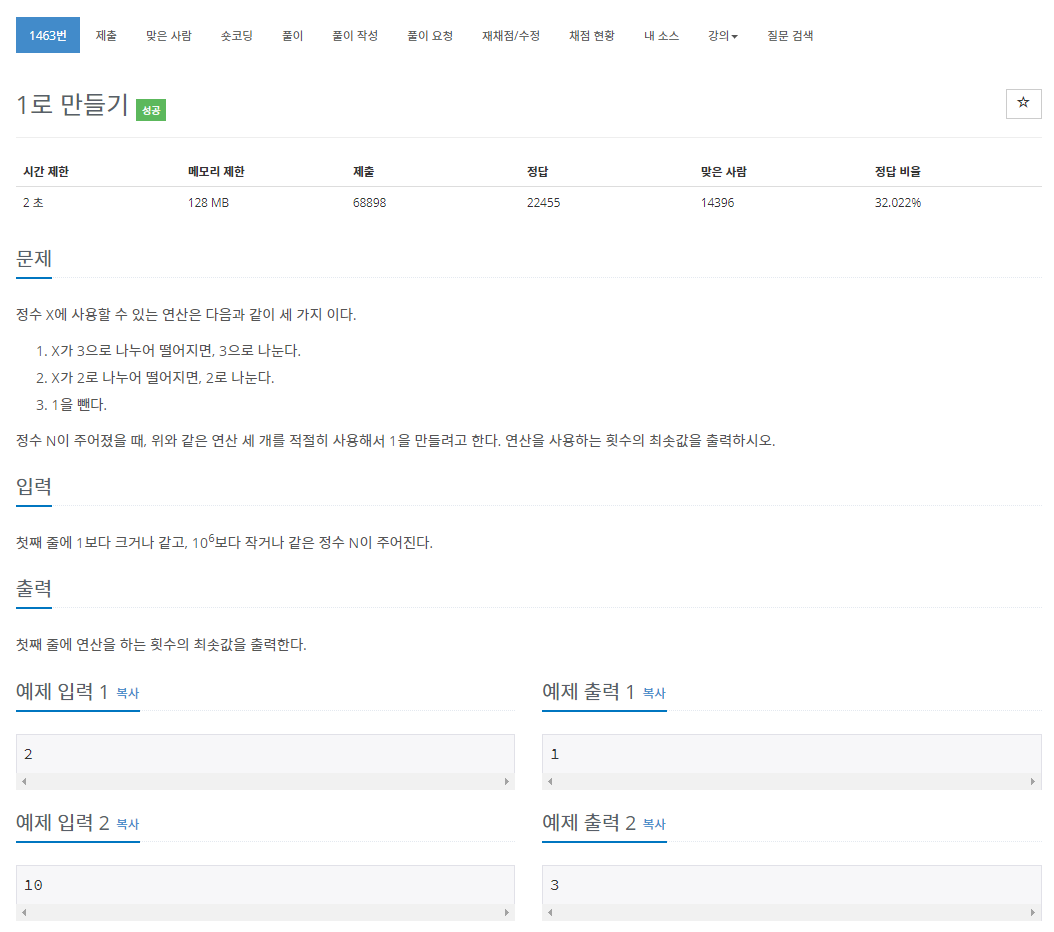
Task: Open the 질문 검색 tab
Action: tap(790, 36)
